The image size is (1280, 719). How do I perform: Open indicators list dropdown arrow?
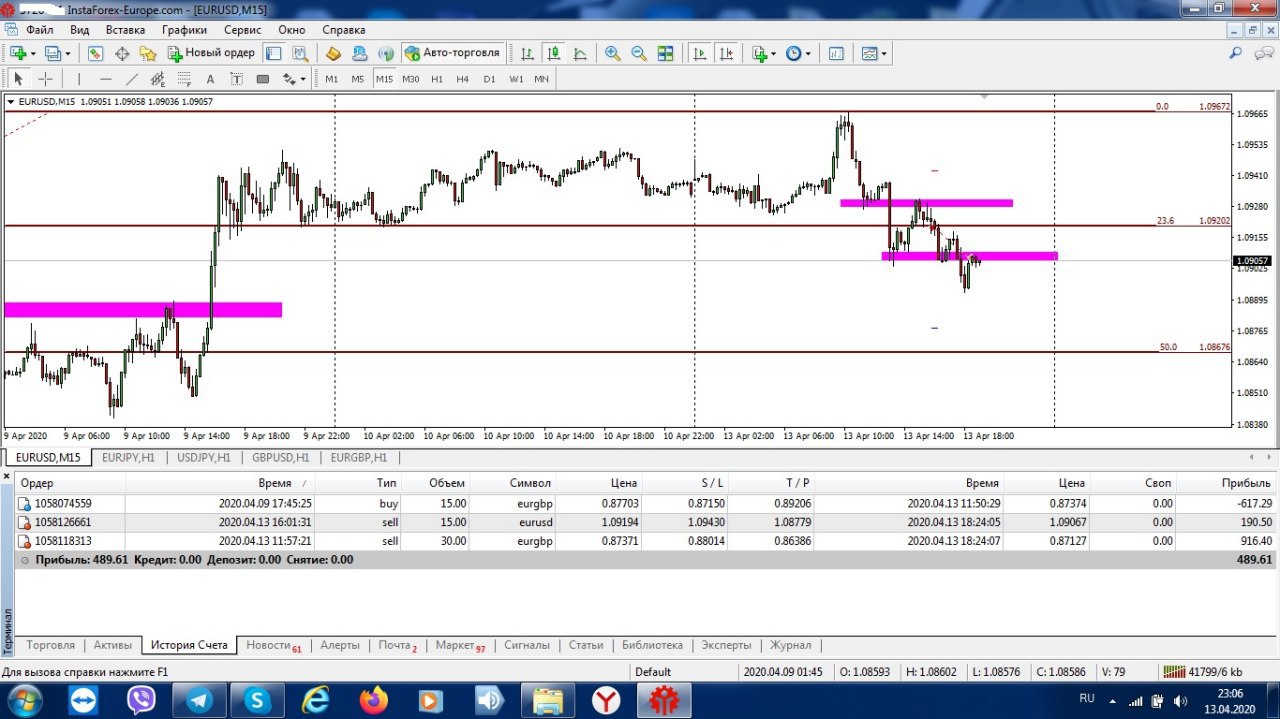[774, 54]
